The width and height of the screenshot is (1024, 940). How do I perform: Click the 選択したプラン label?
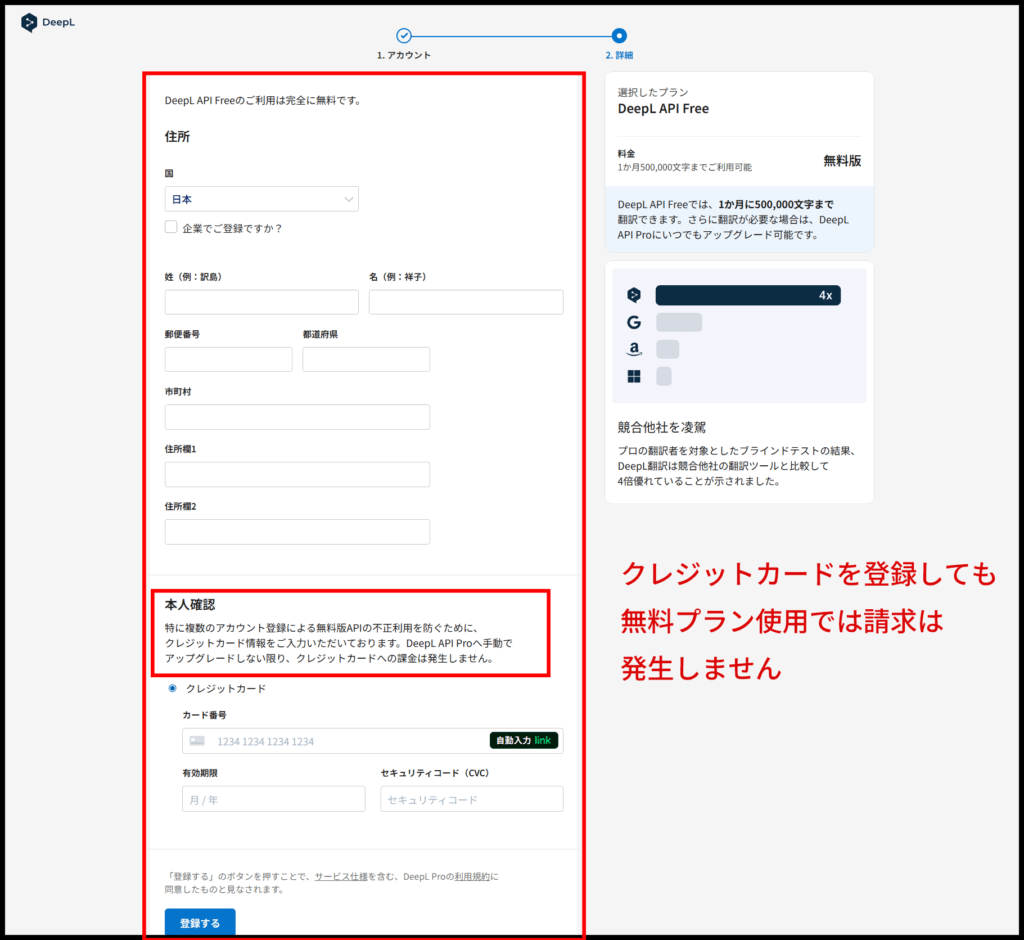click(652, 92)
